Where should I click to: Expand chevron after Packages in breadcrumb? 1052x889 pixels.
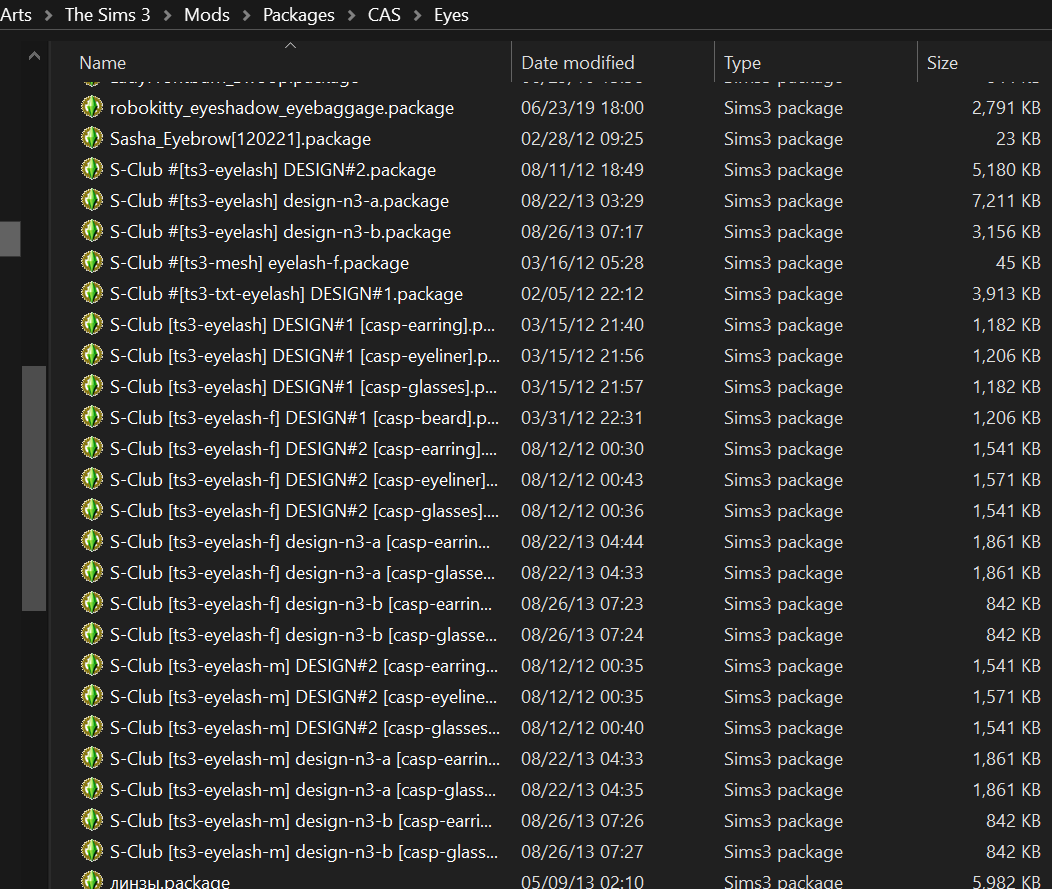point(352,15)
